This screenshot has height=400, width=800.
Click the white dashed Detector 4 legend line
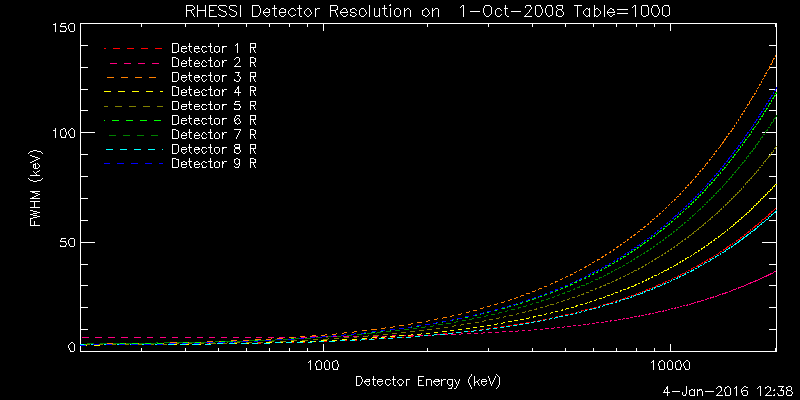tap(133, 91)
